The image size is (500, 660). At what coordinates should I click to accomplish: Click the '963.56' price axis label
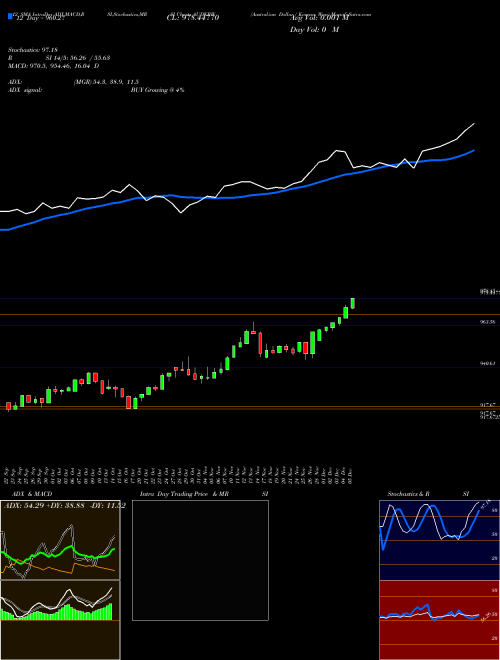487,322
